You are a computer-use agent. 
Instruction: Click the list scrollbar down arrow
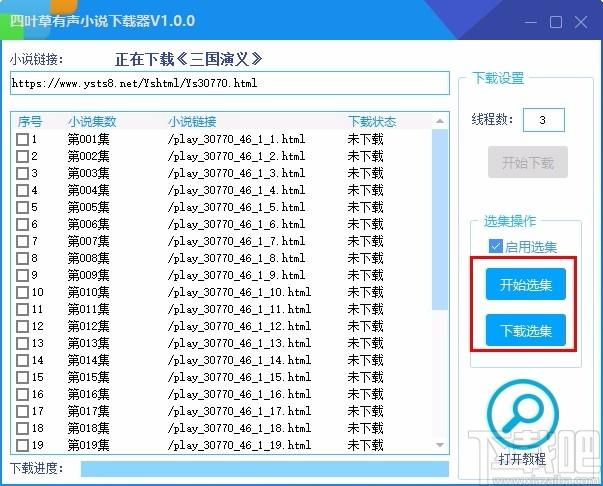440,445
